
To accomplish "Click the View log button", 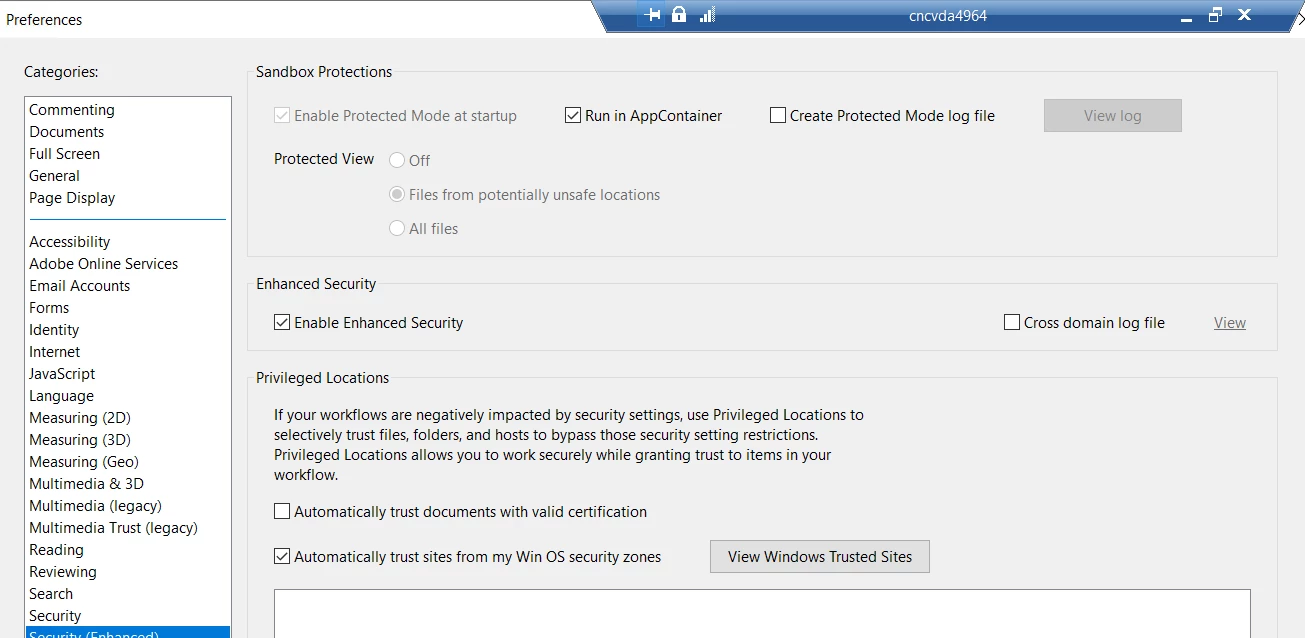I will pos(1113,115).
